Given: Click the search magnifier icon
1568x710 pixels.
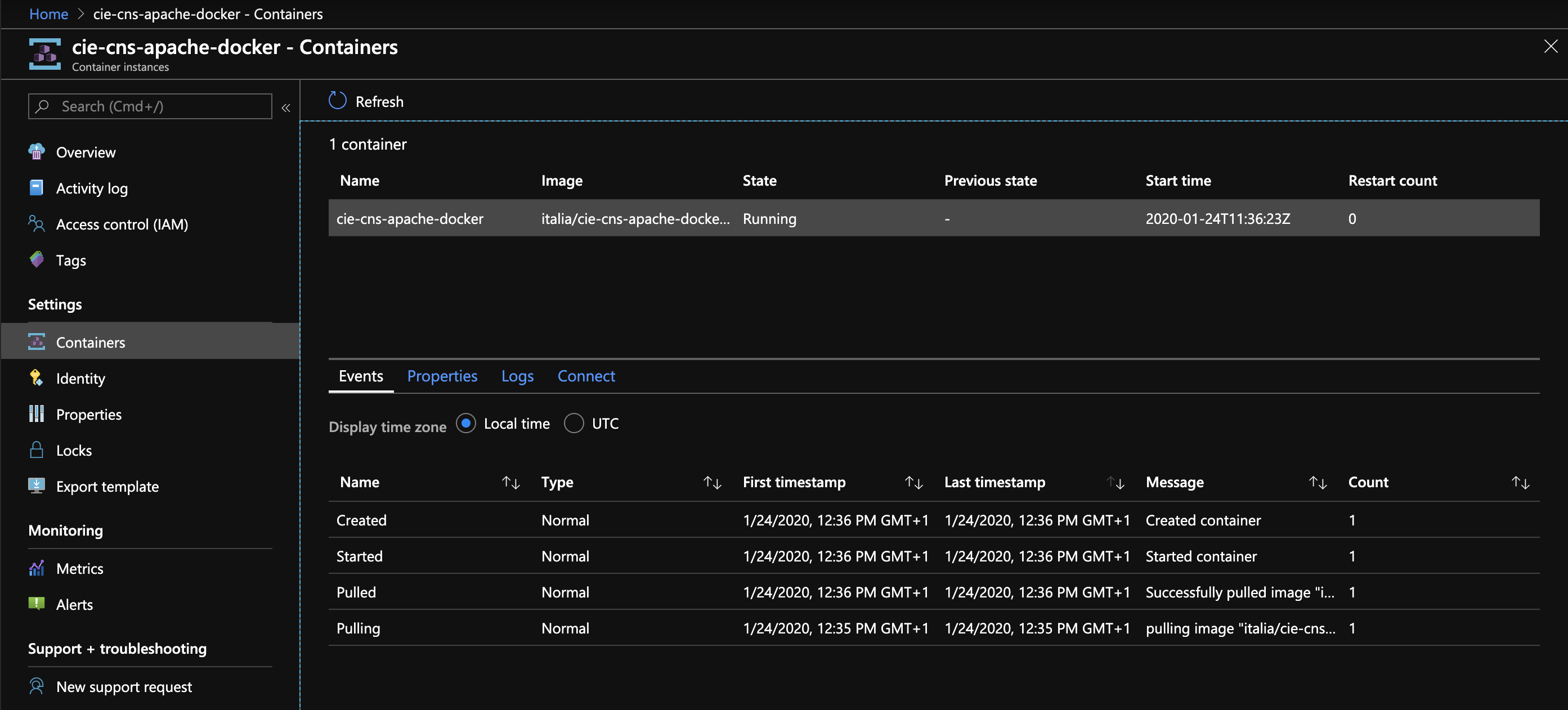Looking at the screenshot, I should click(42, 106).
